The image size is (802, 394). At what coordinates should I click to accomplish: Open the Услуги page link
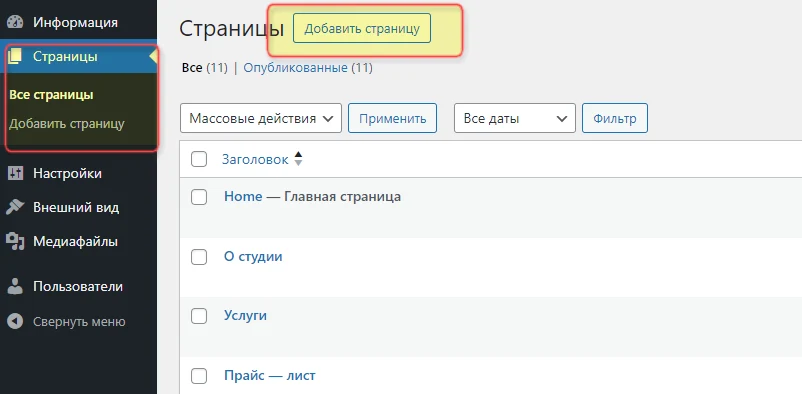[x=246, y=316]
